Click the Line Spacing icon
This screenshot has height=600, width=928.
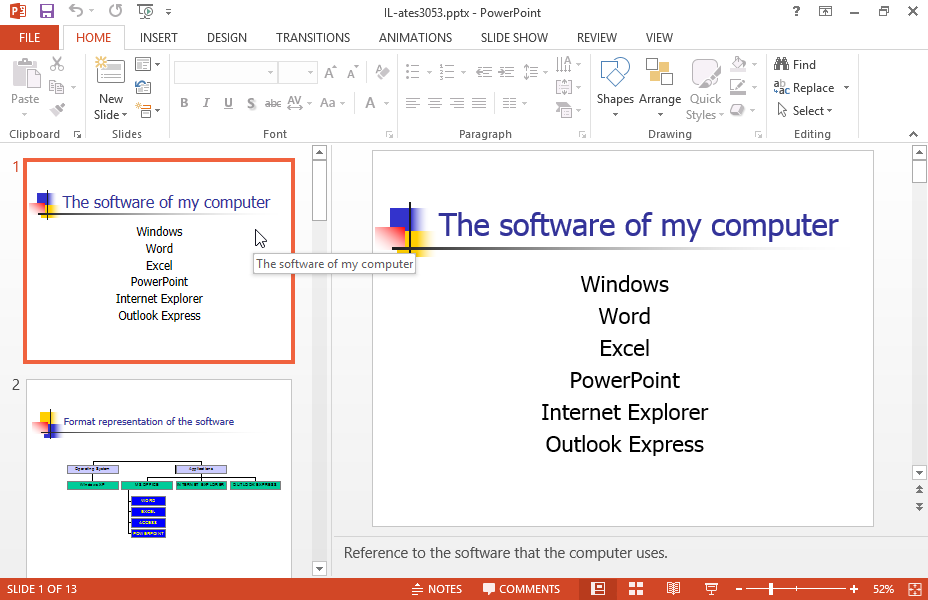pyautogui.click(x=531, y=72)
